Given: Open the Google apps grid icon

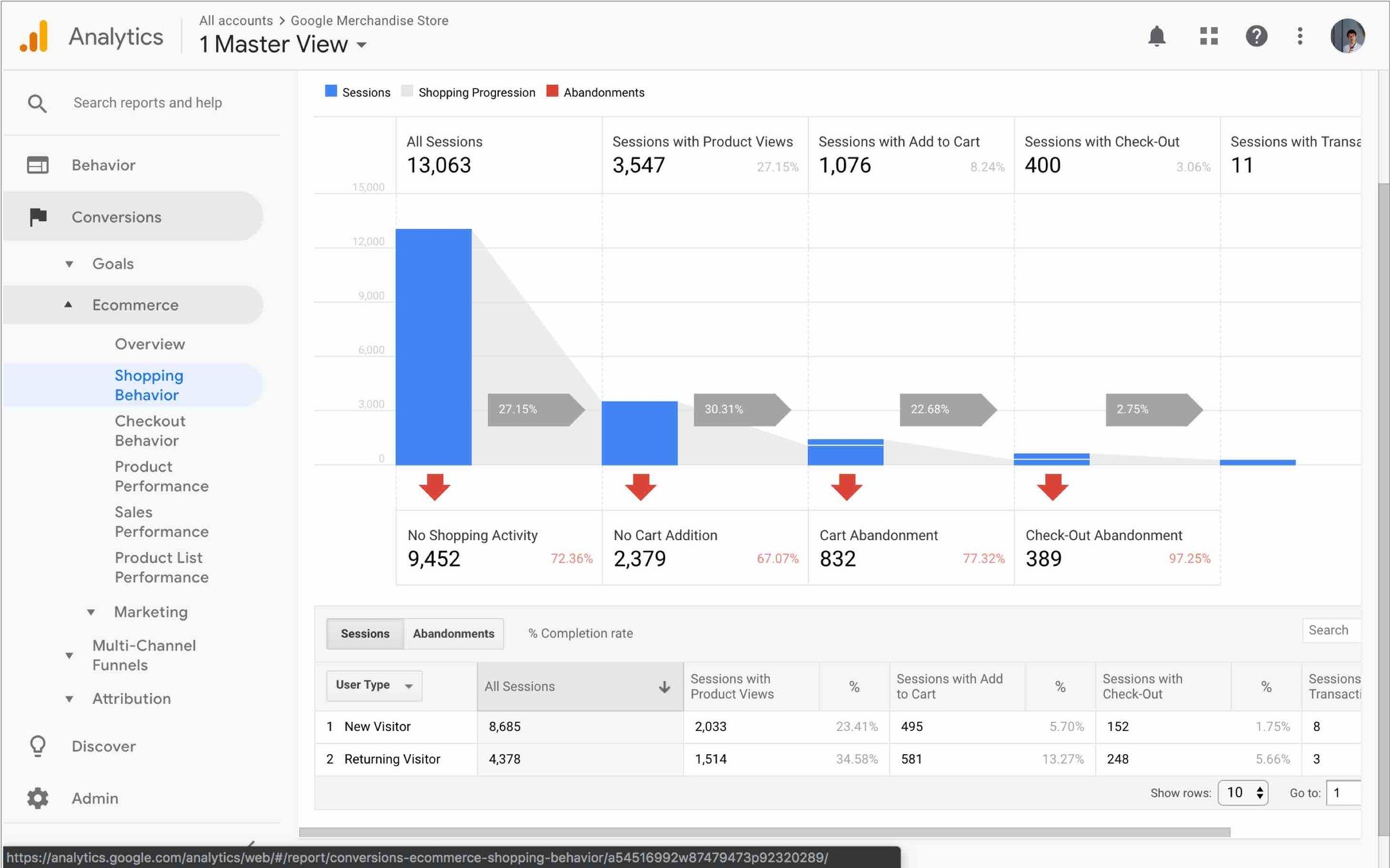Looking at the screenshot, I should point(1209,37).
